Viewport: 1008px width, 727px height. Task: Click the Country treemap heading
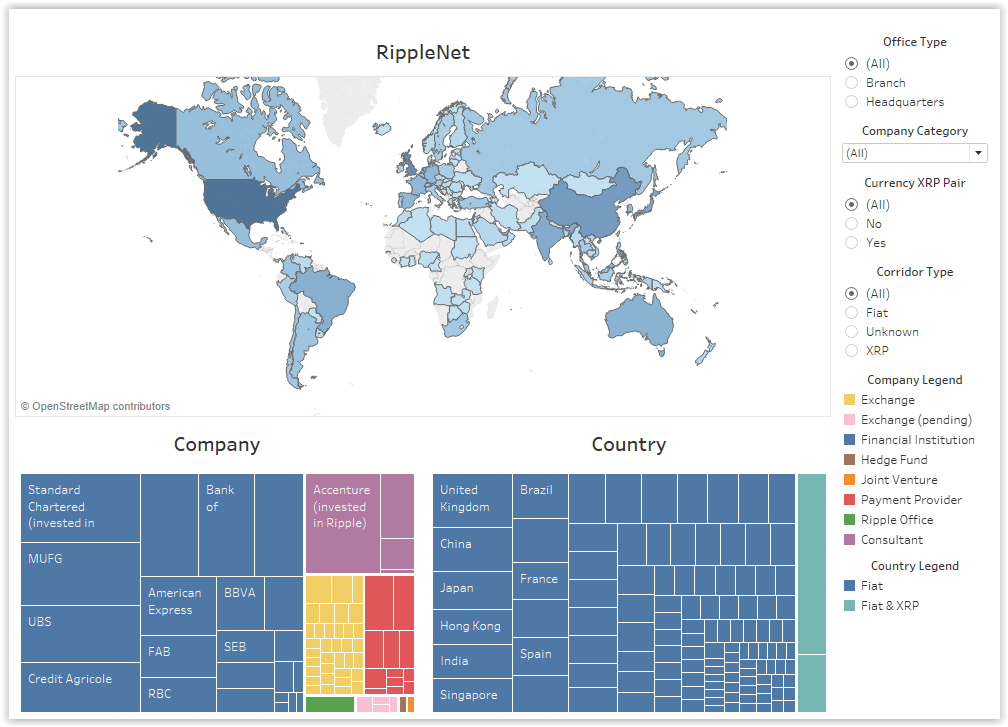(629, 445)
